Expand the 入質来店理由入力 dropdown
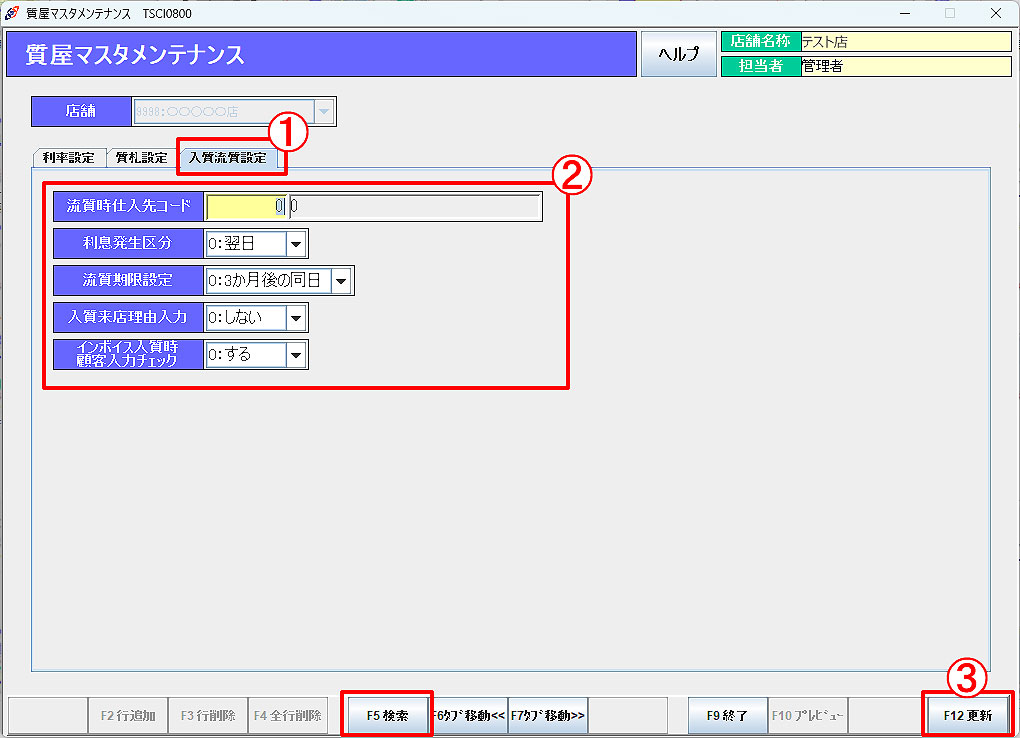This screenshot has height=738, width=1020. [x=296, y=318]
